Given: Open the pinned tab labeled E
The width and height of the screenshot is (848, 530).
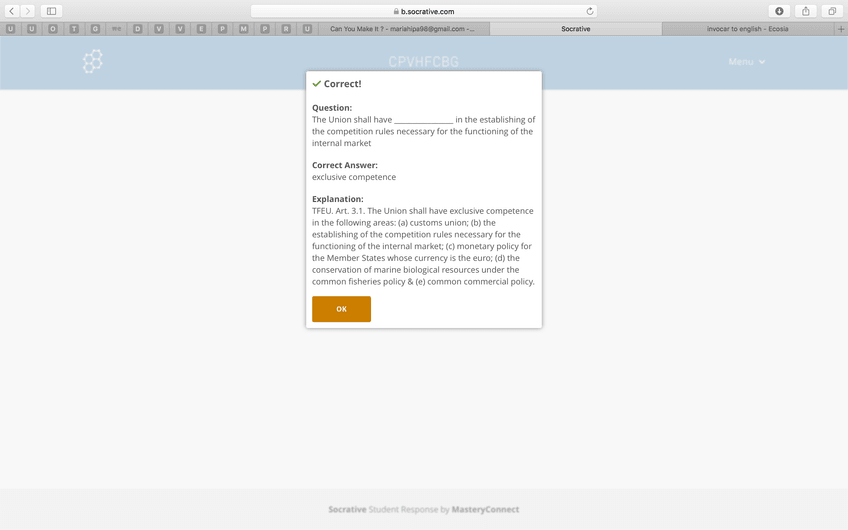Looking at the screenshot, I should [x=201, y=29].
